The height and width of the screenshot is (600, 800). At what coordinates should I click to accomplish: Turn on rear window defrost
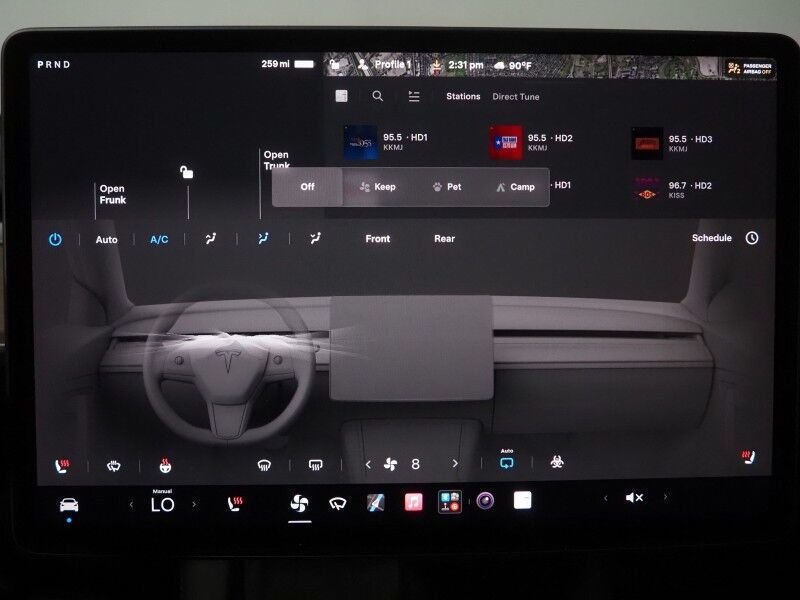pyautogui.click(x=316, y=465)
